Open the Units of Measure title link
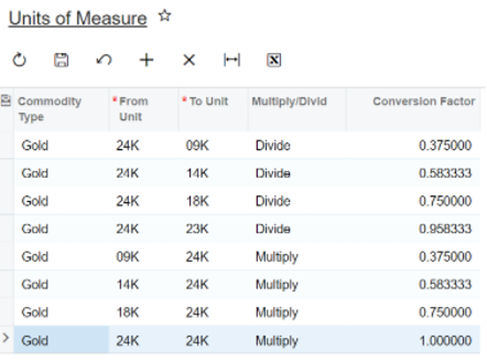 (78, 18)
